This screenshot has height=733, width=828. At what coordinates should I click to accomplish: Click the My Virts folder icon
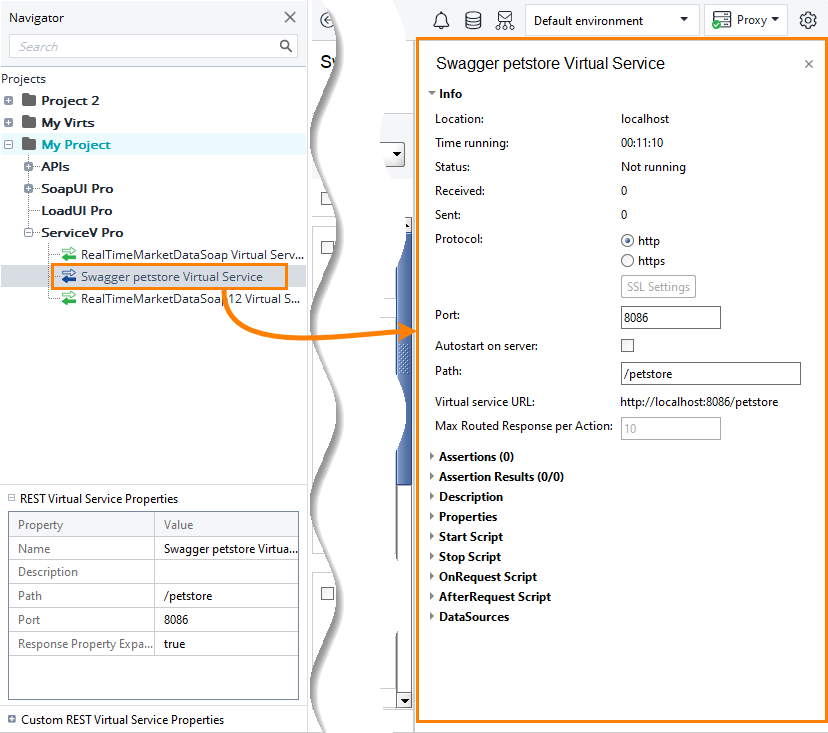coord(29,122)
